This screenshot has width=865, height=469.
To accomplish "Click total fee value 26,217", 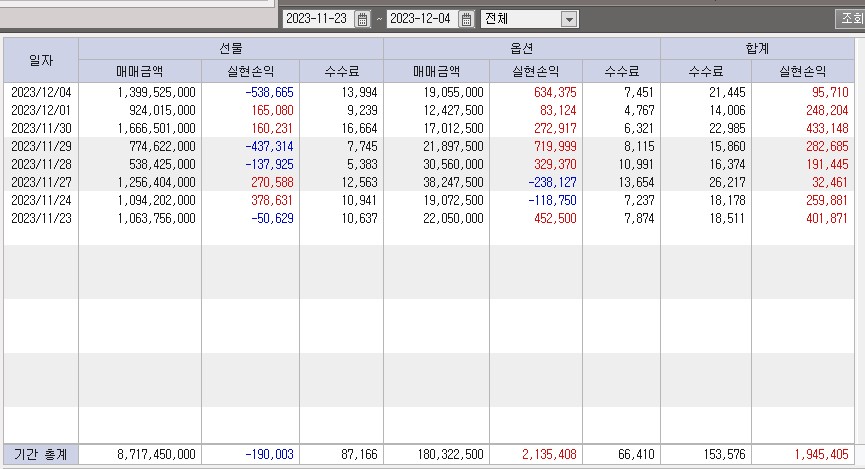I will (x=727, y=183).
